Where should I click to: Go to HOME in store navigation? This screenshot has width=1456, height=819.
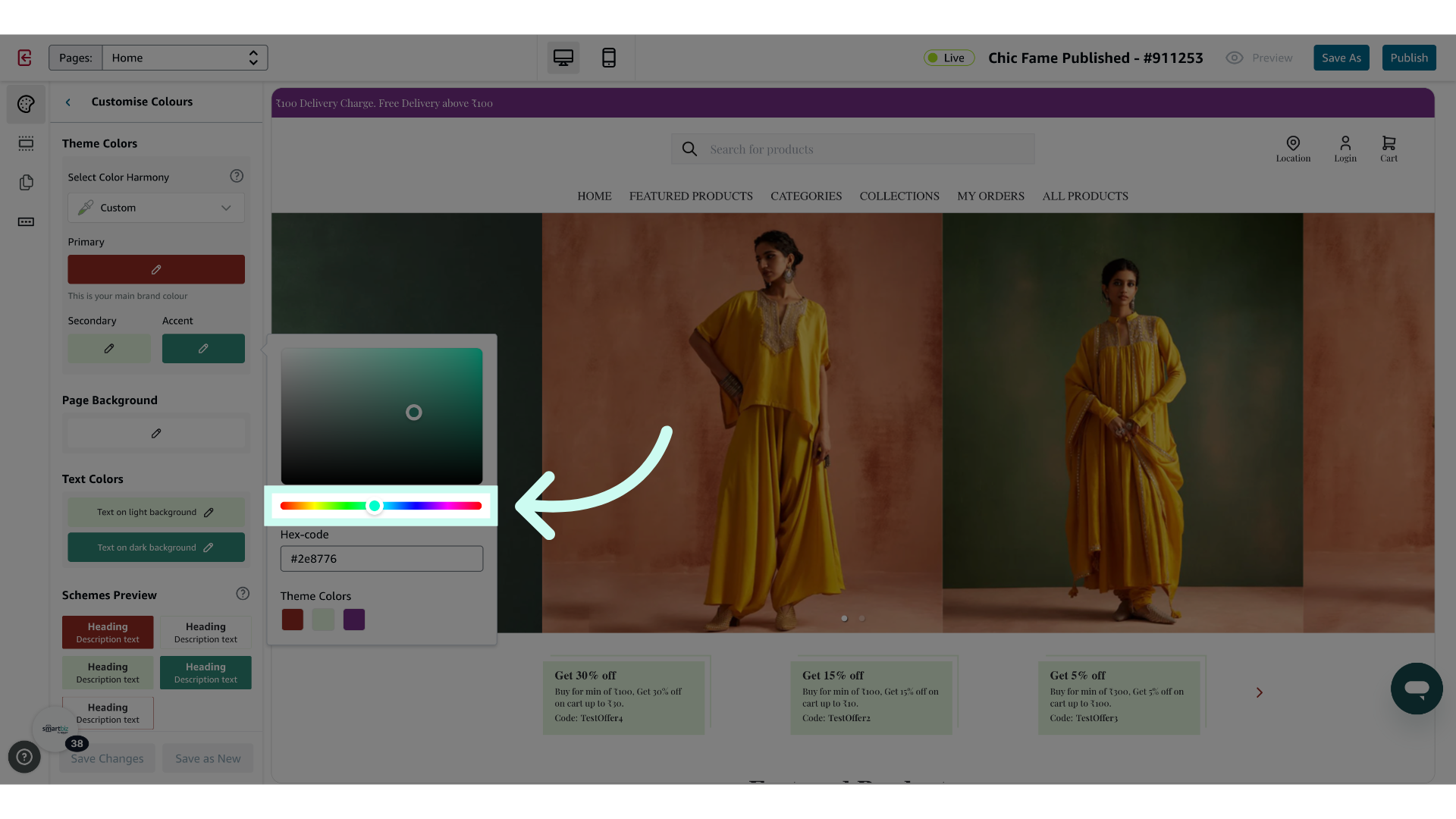tap(595, 196)
